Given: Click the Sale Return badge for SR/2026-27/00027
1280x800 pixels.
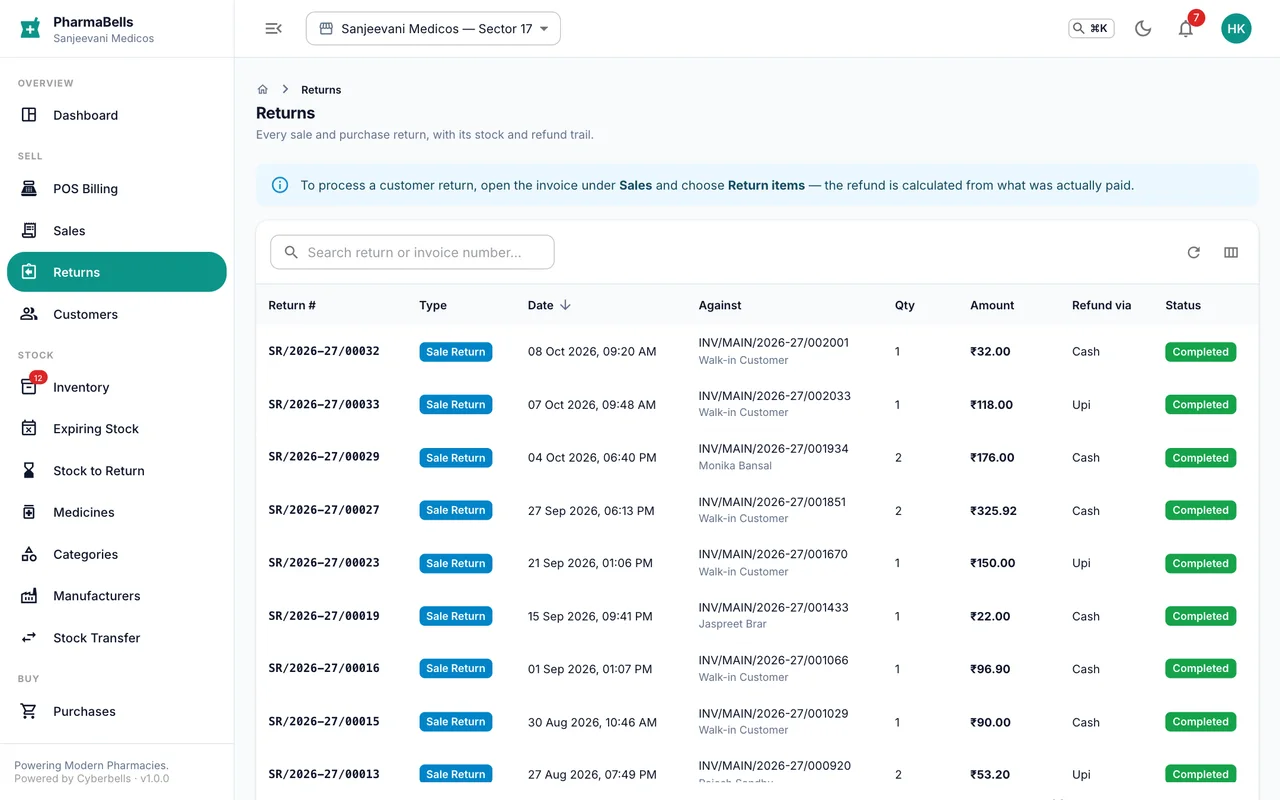Looking at the screenshot, I should [456, 510].
